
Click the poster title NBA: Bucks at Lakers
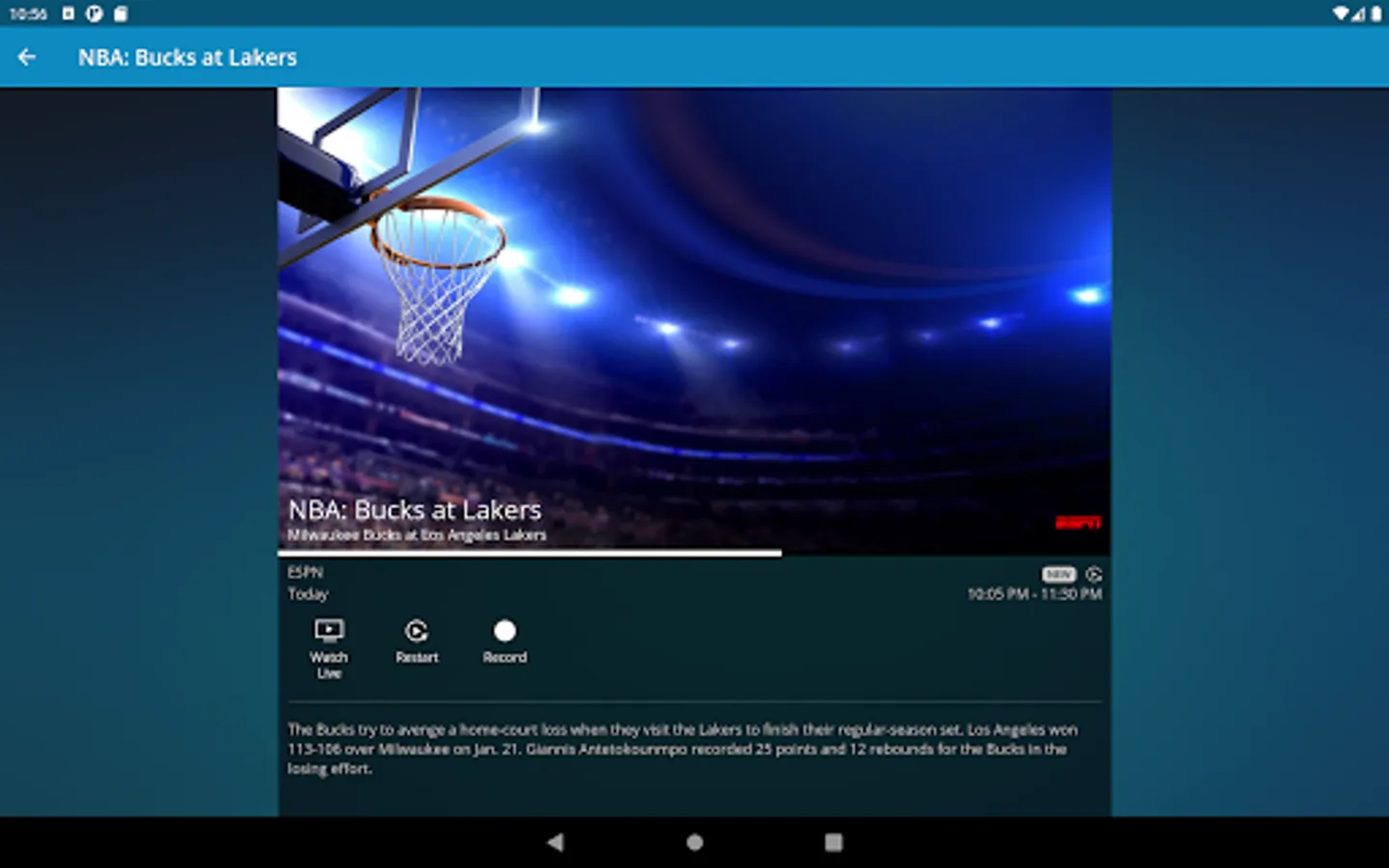[415, 509]
